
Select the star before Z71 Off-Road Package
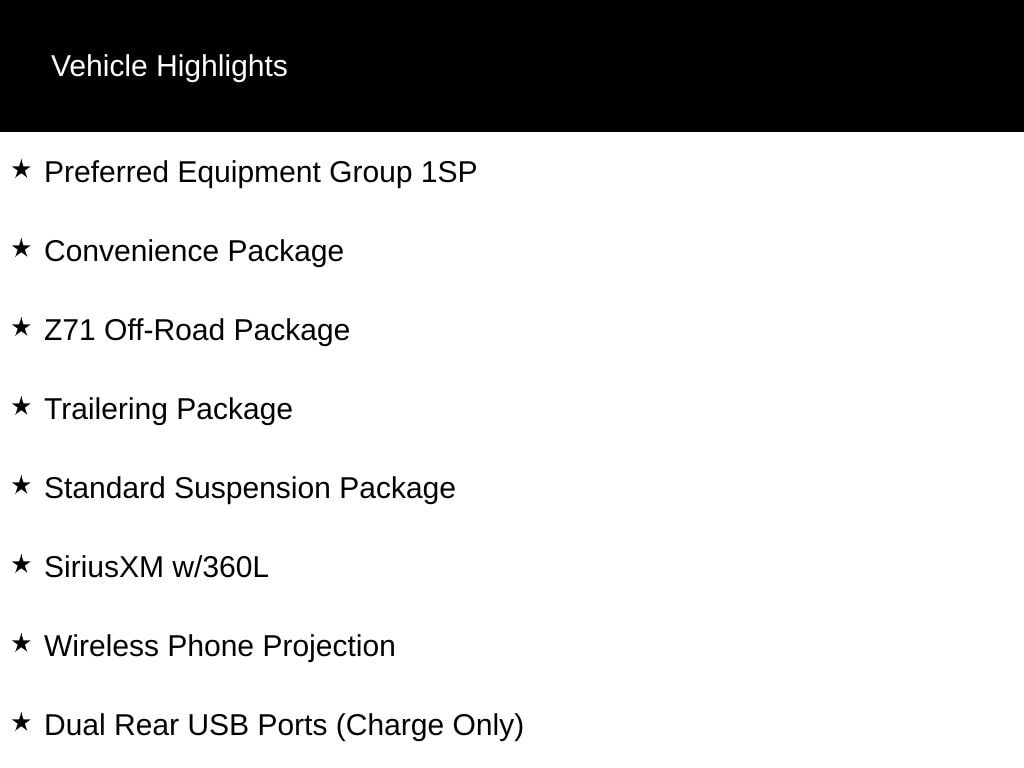21,327
